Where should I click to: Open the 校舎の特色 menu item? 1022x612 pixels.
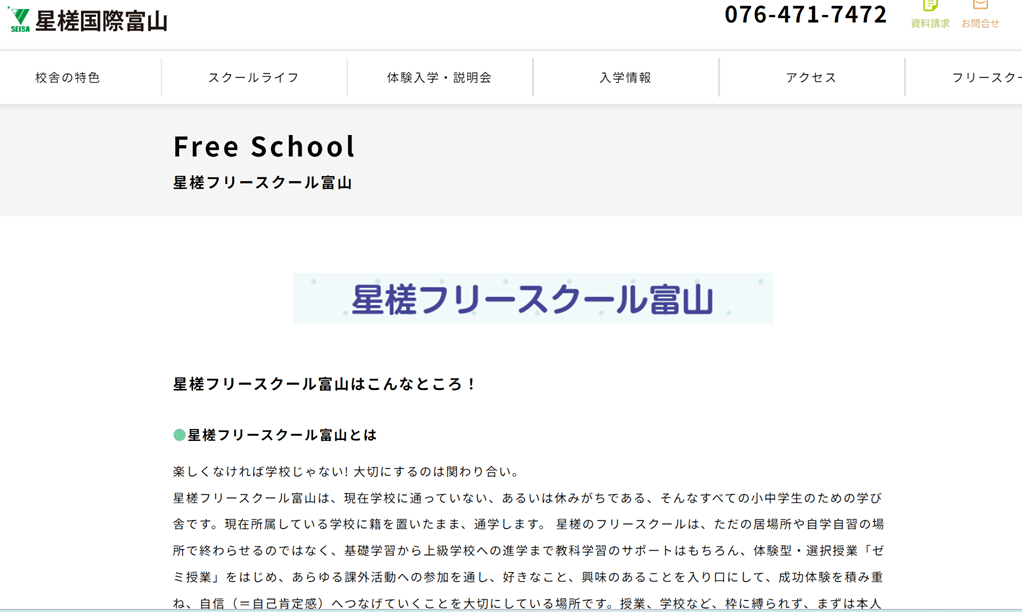point(68,78)
